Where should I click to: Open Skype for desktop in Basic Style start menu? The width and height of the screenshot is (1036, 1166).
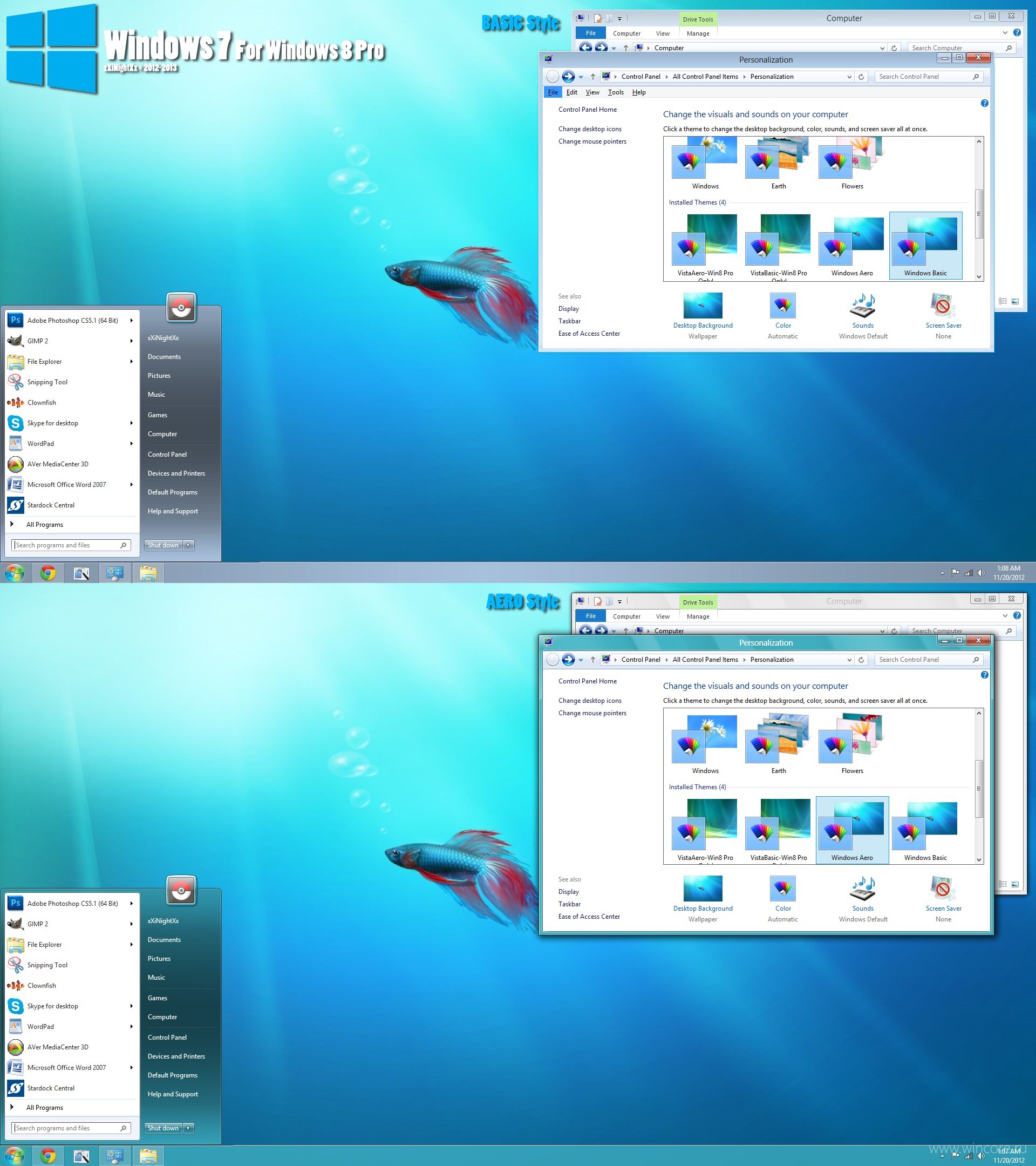tap(71, 423)
